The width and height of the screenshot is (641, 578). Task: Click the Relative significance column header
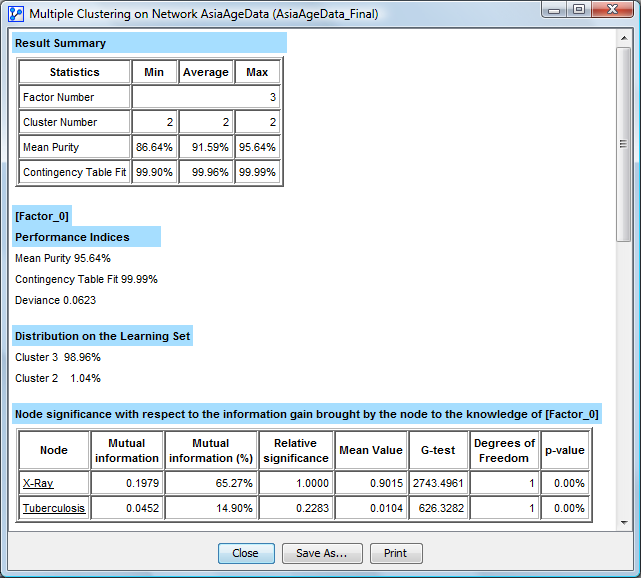coord(295,451)
